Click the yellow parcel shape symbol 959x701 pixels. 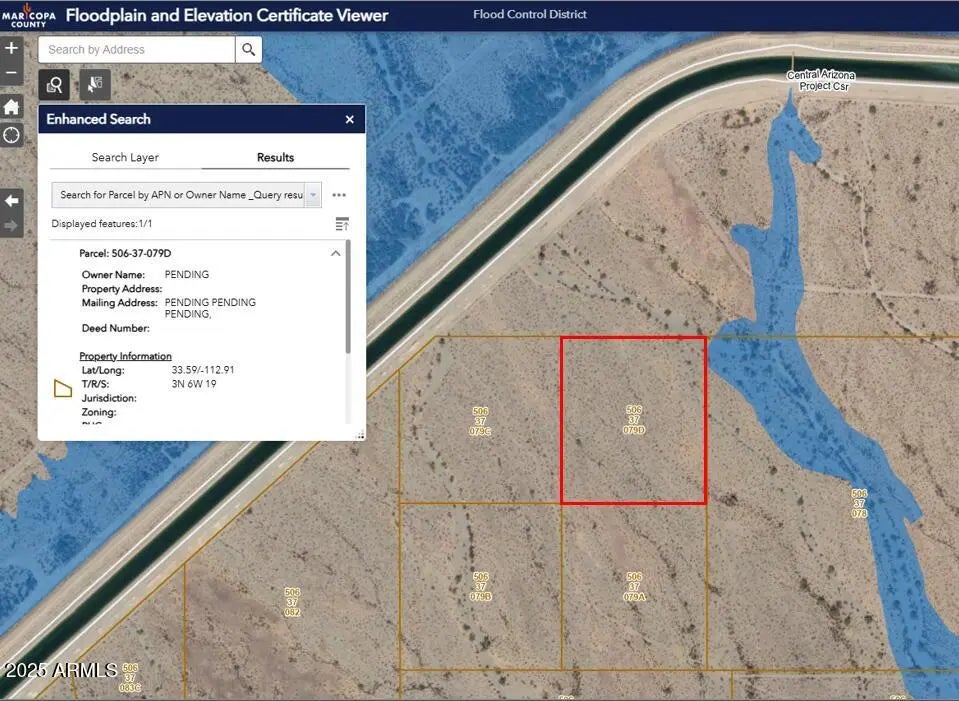(62, 388)
